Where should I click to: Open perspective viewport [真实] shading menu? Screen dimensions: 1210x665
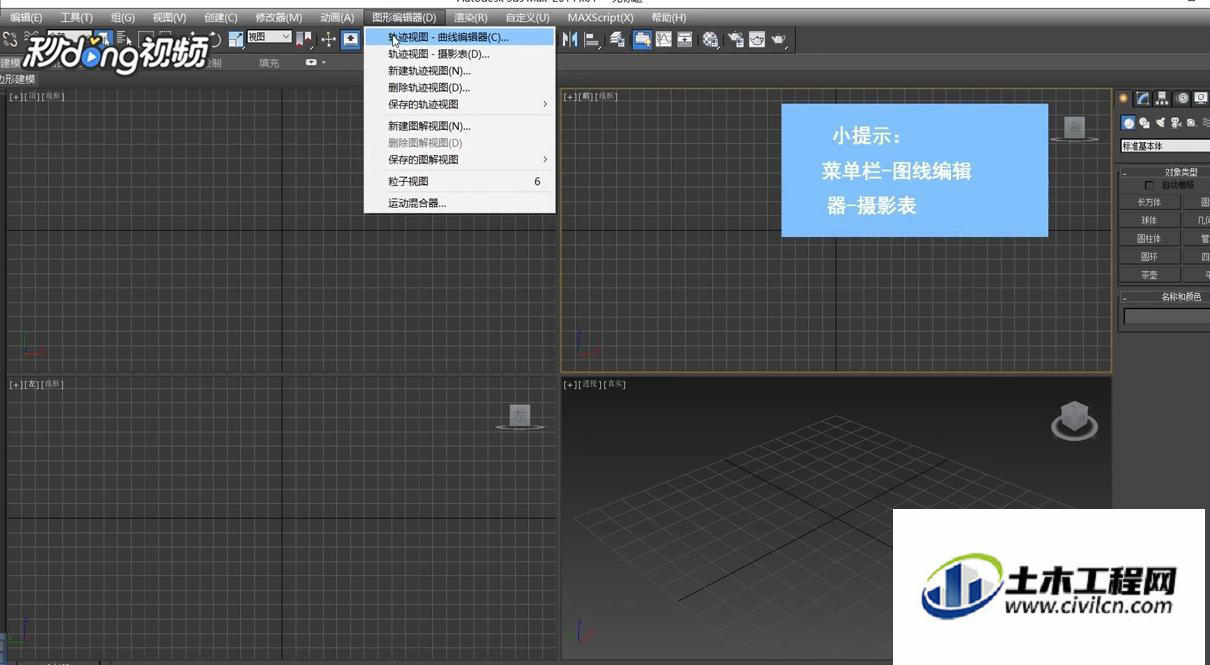pyautogui.click(x=615, y=385)
